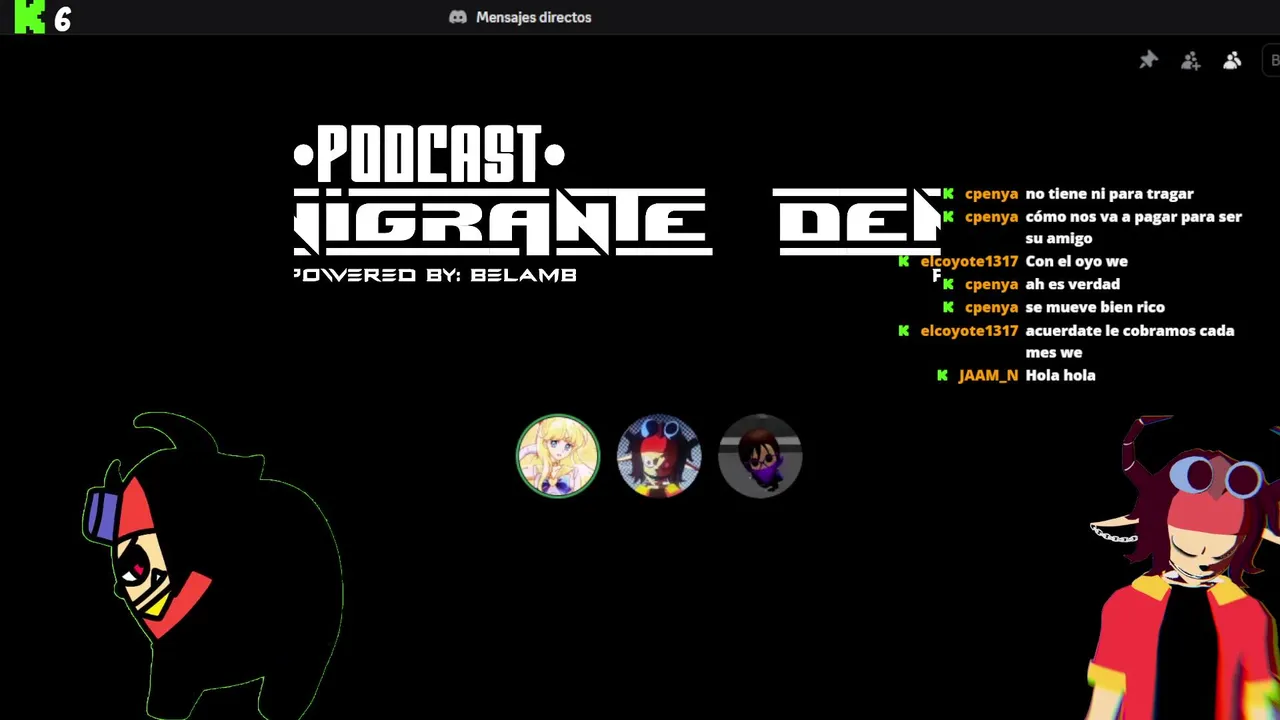
Task: Click the message 'no tiene ni para tragar'
Action: [x=1110, y=194]
